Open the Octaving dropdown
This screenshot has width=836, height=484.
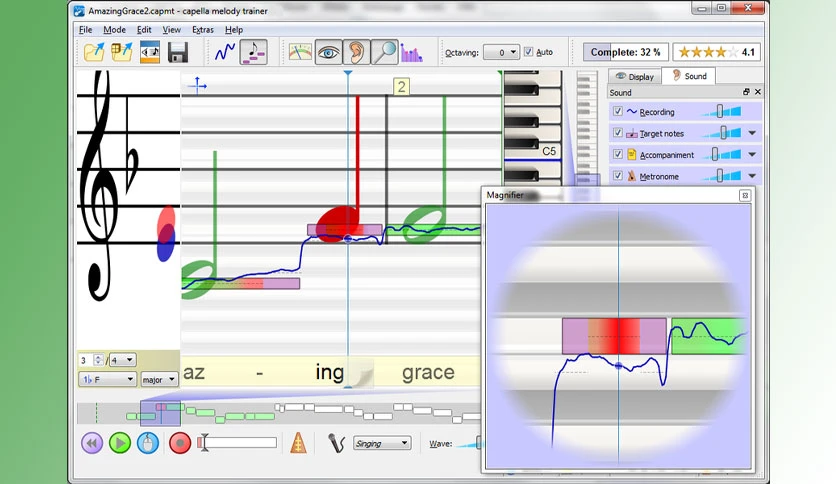[x=502, y=52]
